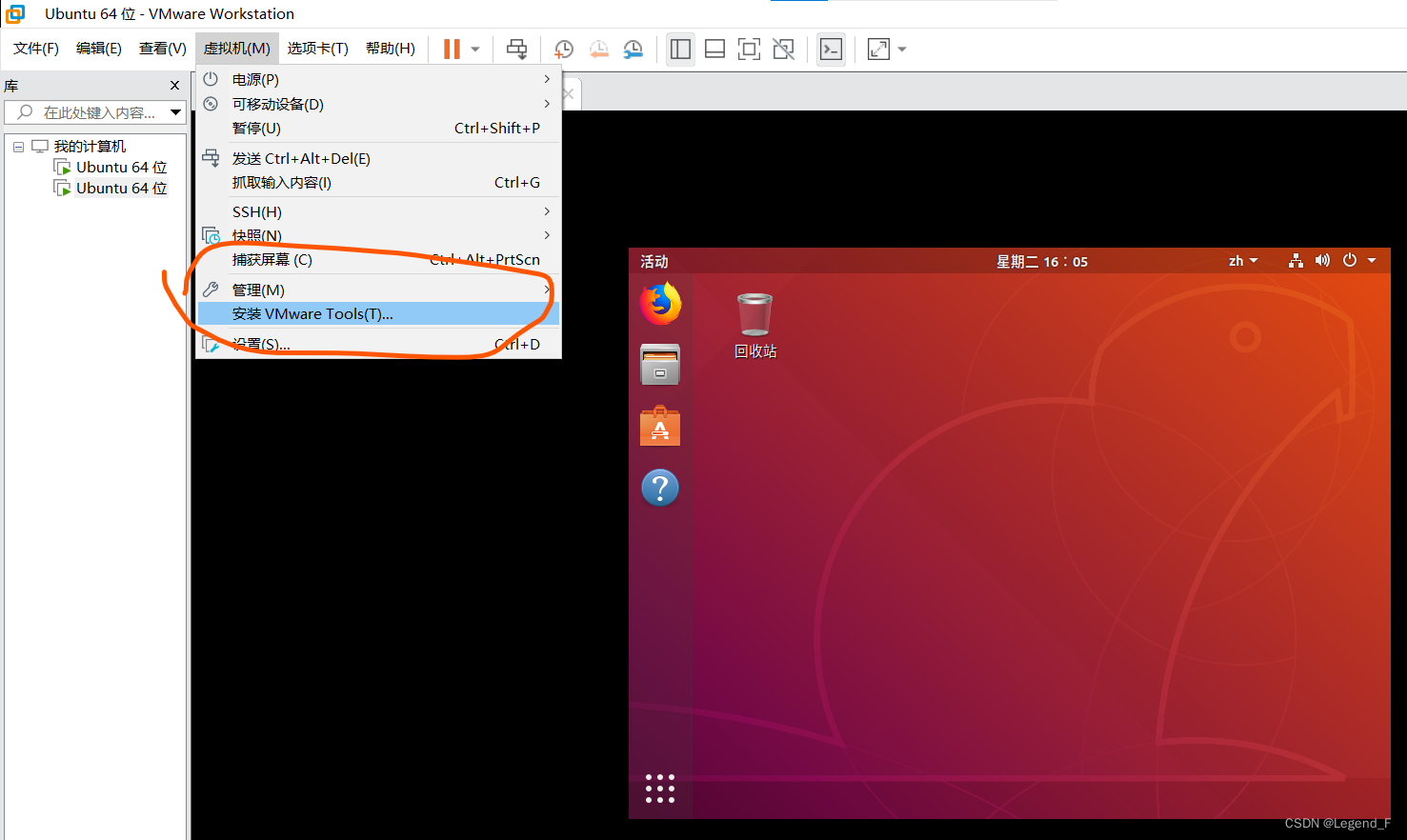
Task: Select 捕获屏幕 (C) menu entry
Action: point(378,259)
